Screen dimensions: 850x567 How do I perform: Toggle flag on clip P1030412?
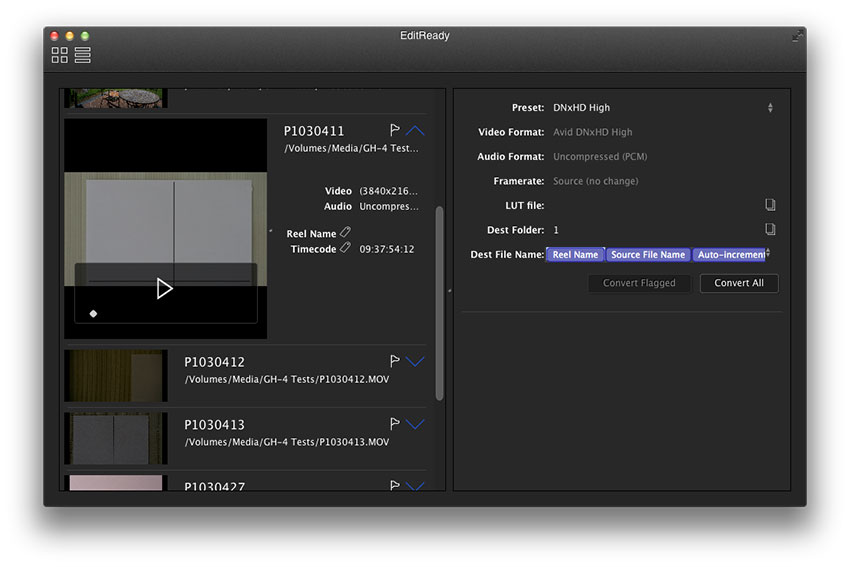pyautogui.click(x=394, y=361)
